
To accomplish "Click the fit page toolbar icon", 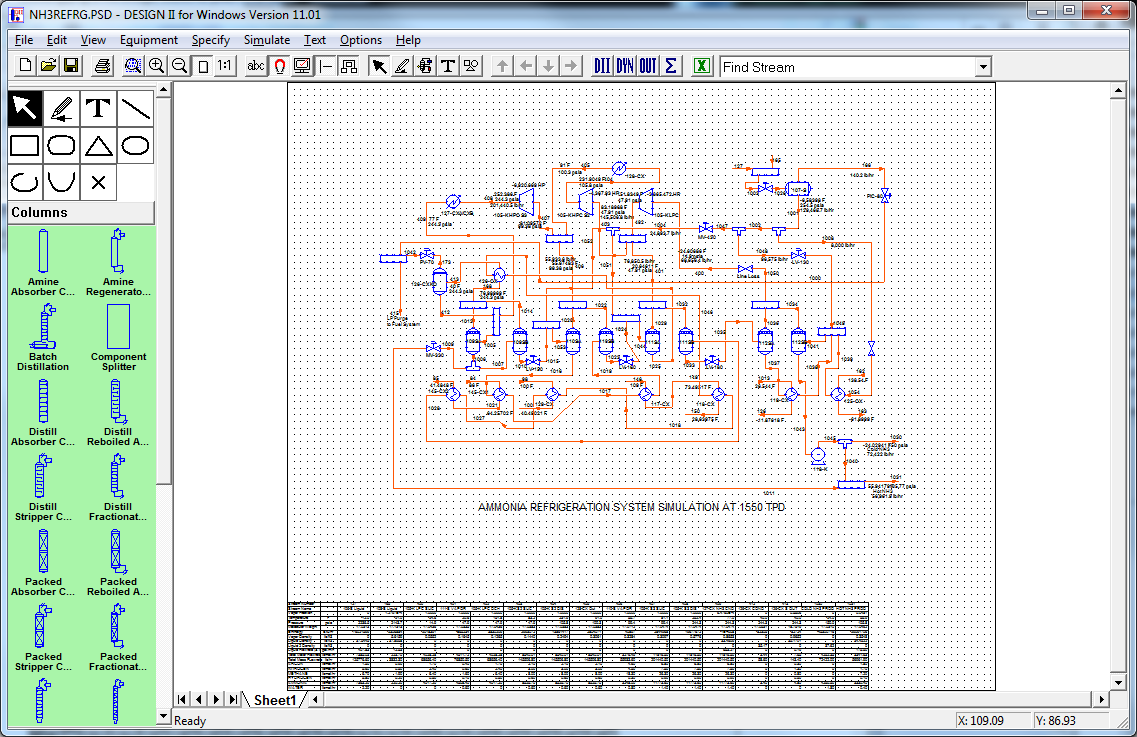I will pos(203,66).
